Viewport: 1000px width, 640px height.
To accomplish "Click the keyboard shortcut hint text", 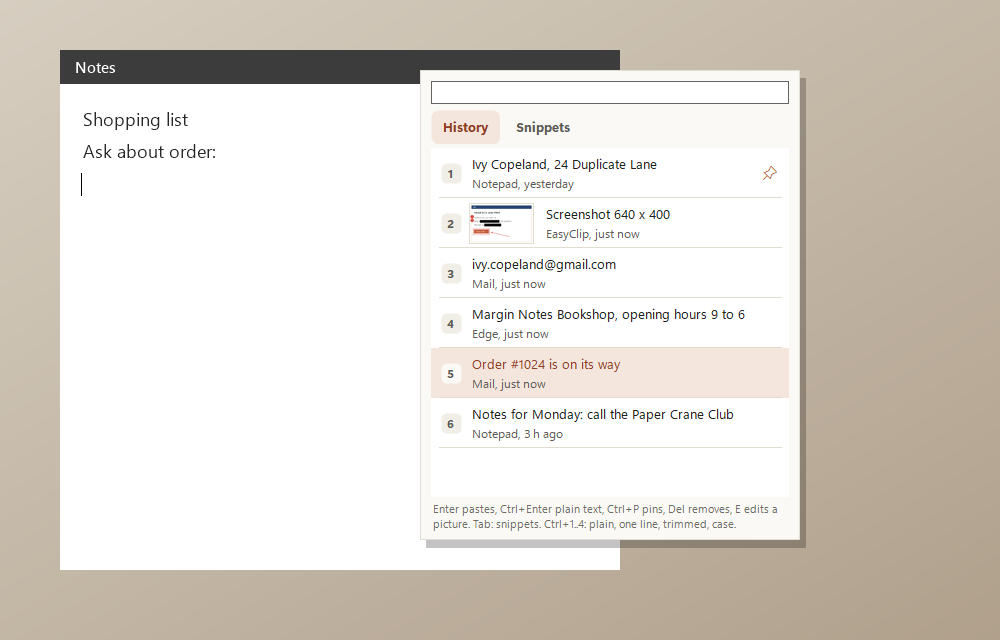I will click(x=605, y=517).
